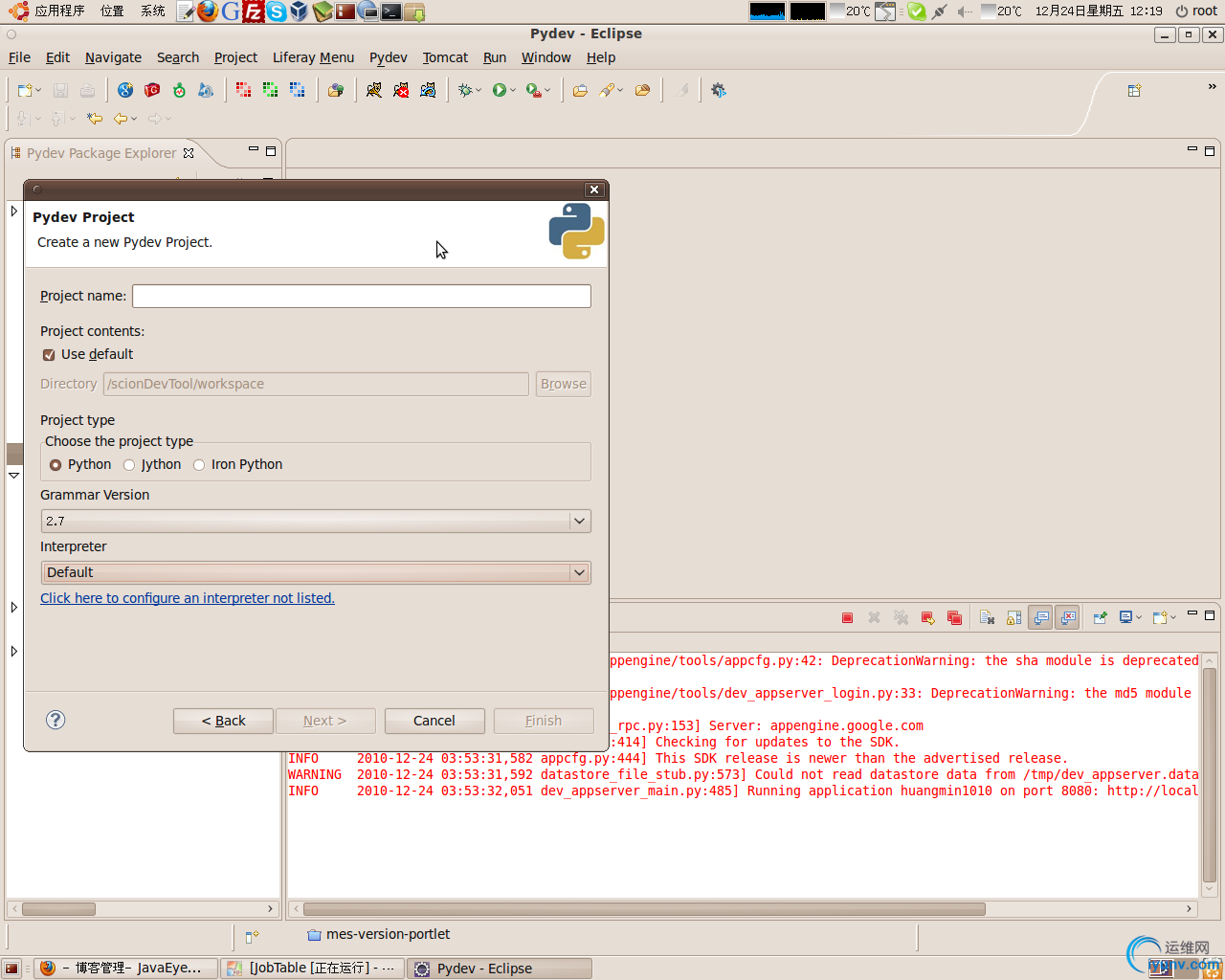Toggle the Use default checkbox

pyautogui.click(x=49, y=355)
